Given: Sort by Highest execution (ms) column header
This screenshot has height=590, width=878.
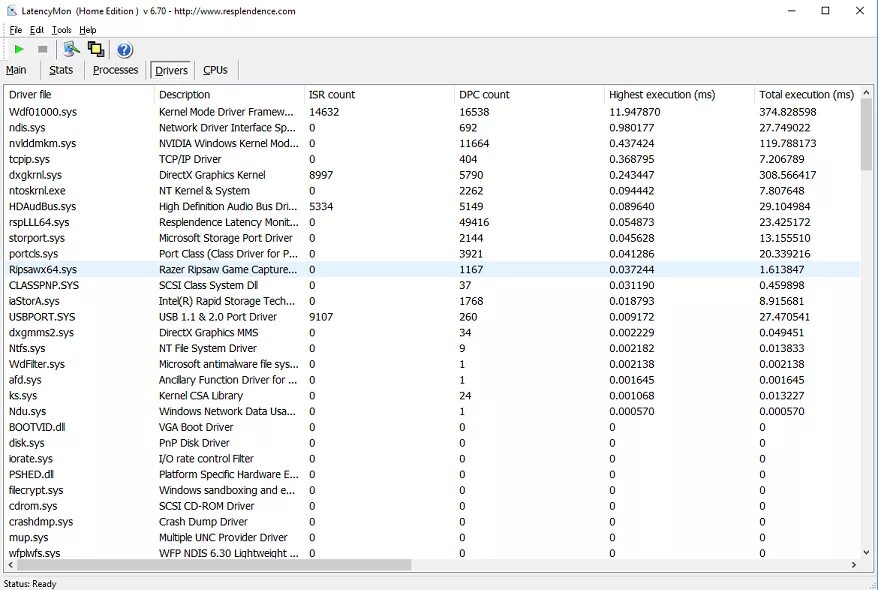Looking at the screenshot, I should point(679,95).
